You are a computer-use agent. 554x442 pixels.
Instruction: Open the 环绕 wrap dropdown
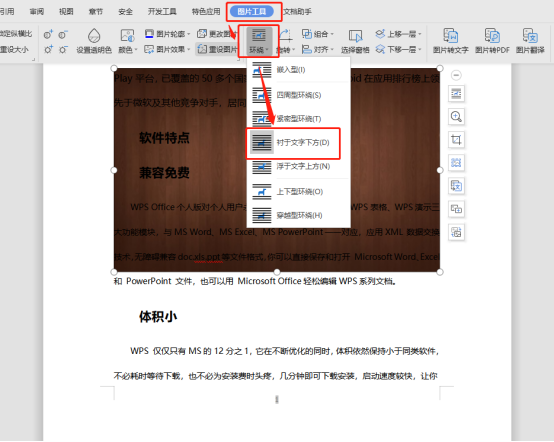coord(259,41)
